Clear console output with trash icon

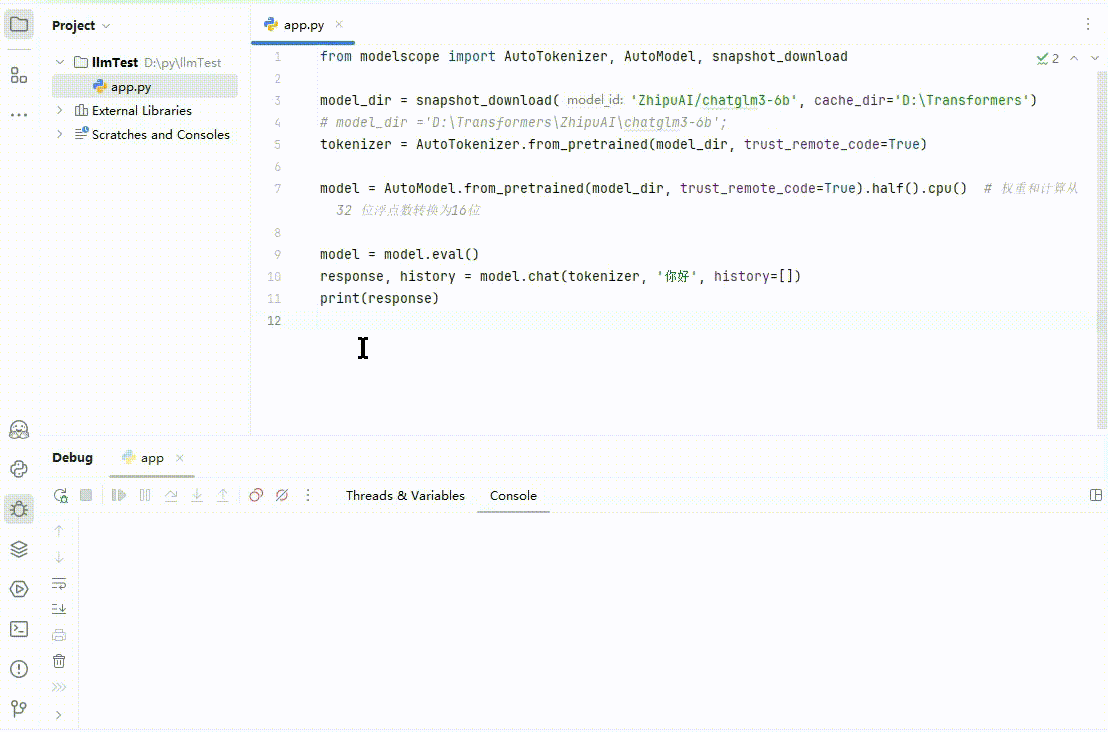(59, 661)
